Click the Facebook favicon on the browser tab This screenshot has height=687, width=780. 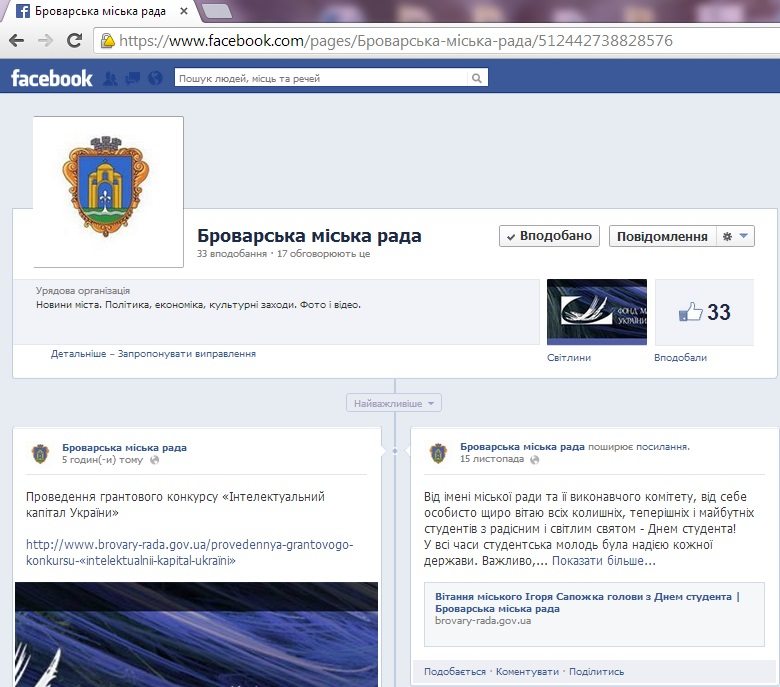tap(23, 11)
